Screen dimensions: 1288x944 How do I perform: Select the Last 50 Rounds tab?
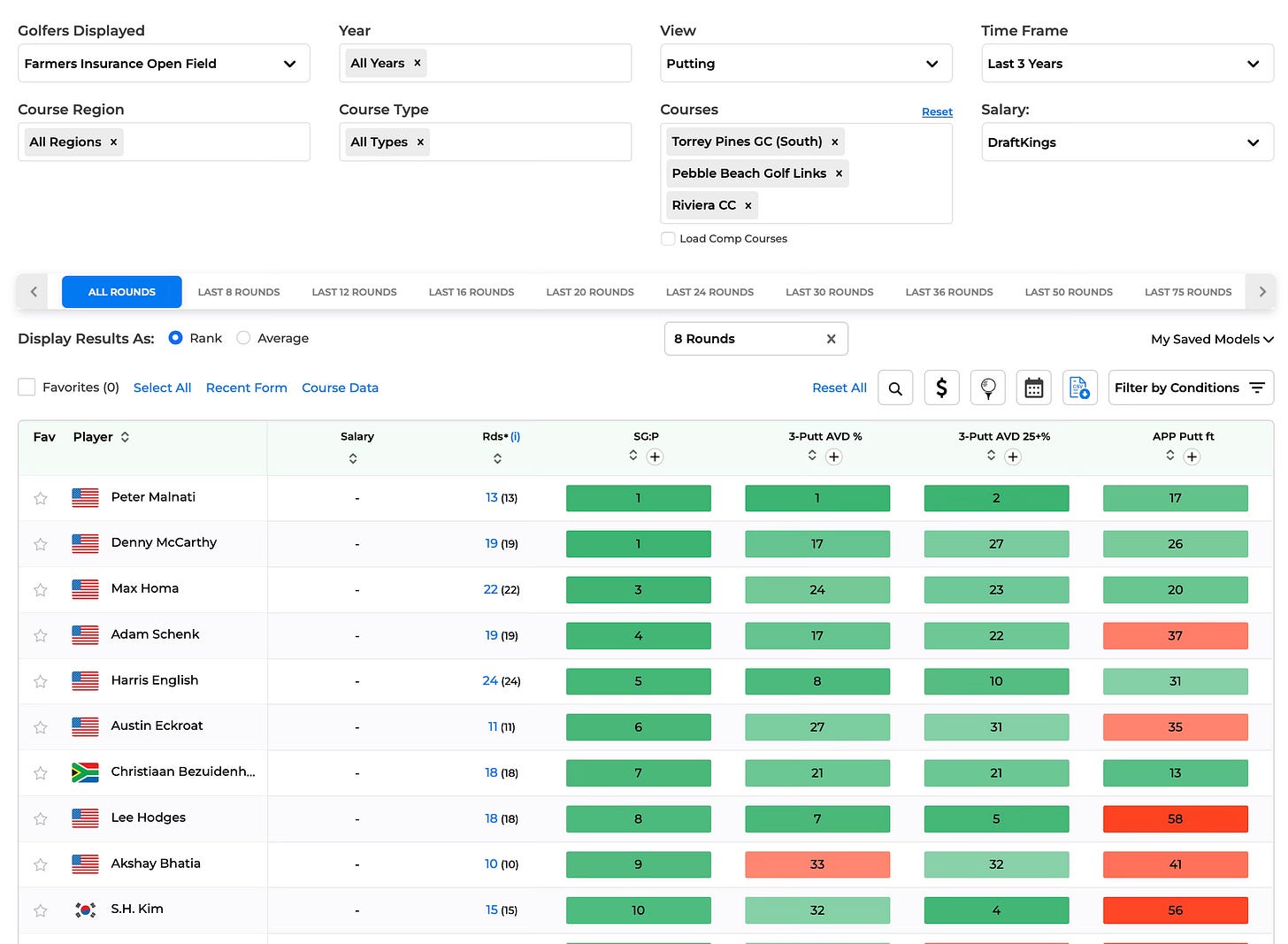click(x=1069, y=292)
